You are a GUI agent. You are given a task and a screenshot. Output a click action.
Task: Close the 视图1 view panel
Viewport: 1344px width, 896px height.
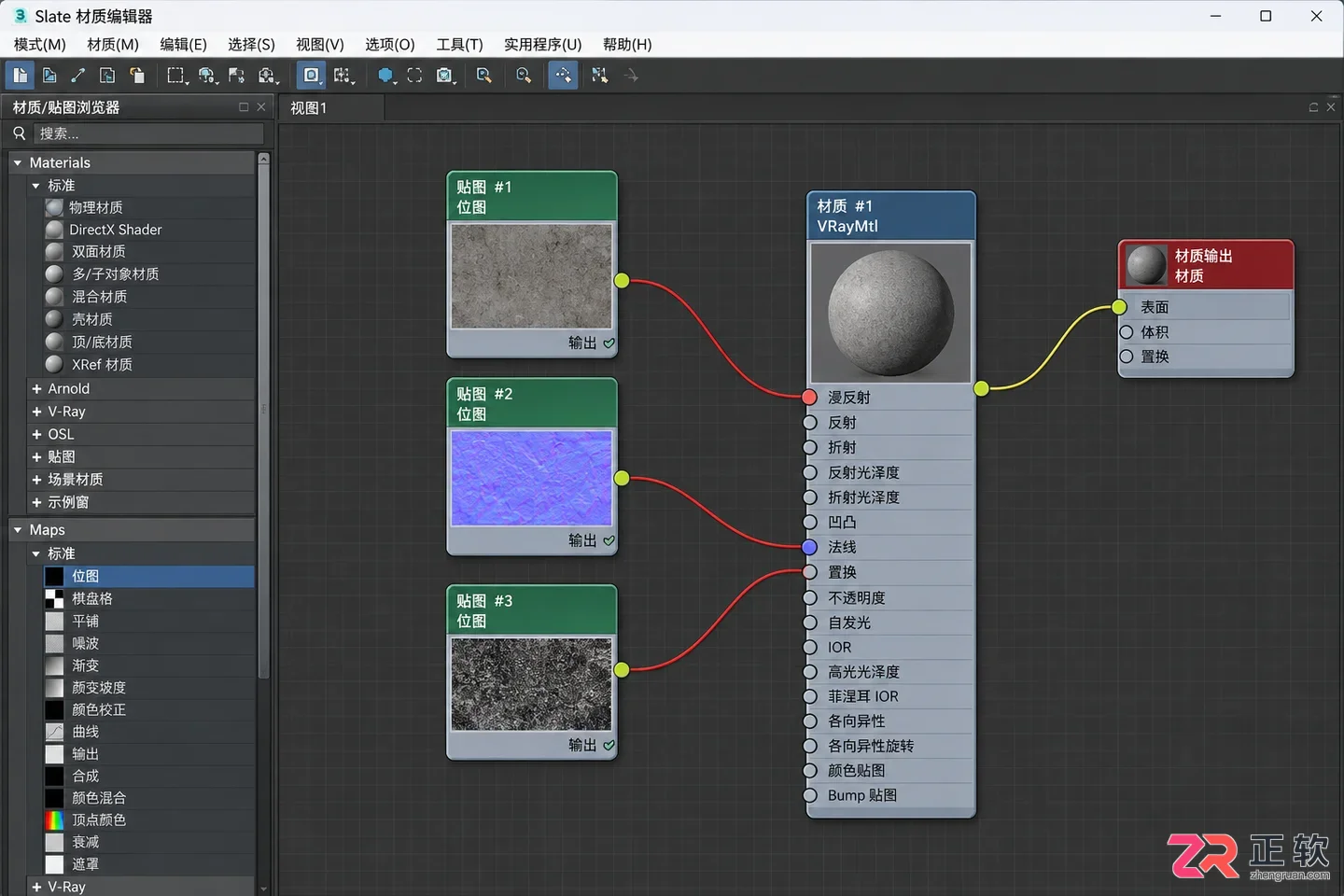tap(1331, 107)
